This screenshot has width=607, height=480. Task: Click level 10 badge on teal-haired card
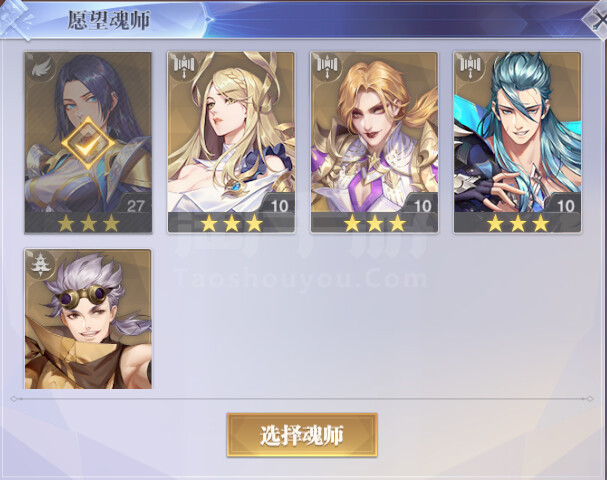(566, 206)
